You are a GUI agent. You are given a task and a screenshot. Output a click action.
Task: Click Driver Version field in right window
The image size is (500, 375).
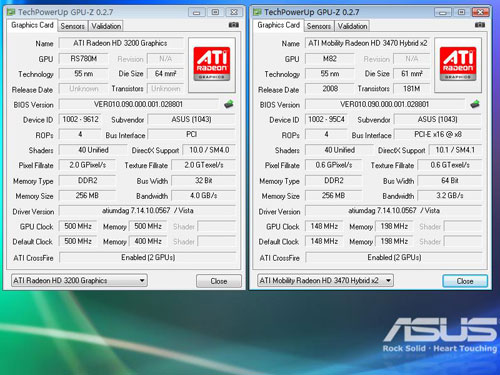pos(394,211)
